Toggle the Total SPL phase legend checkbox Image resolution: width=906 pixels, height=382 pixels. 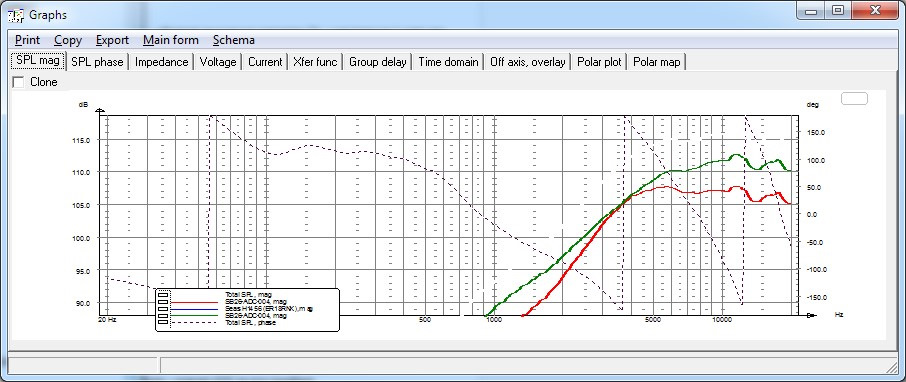pyautogui.click(x=163, y=322)
